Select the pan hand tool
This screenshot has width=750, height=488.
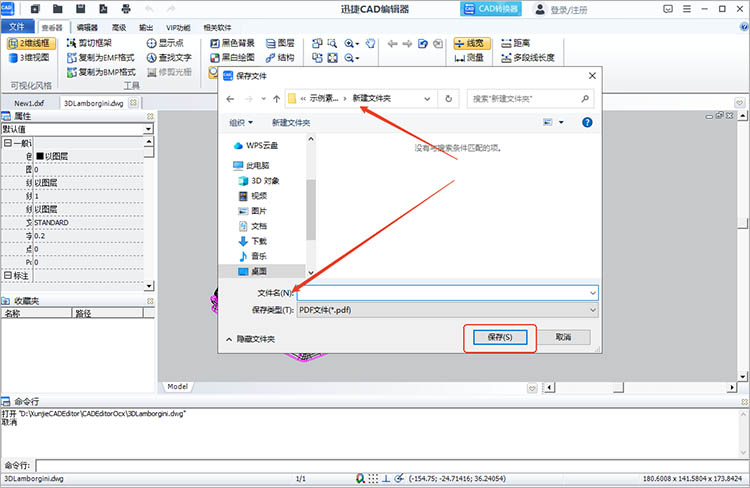coord(370,44)
